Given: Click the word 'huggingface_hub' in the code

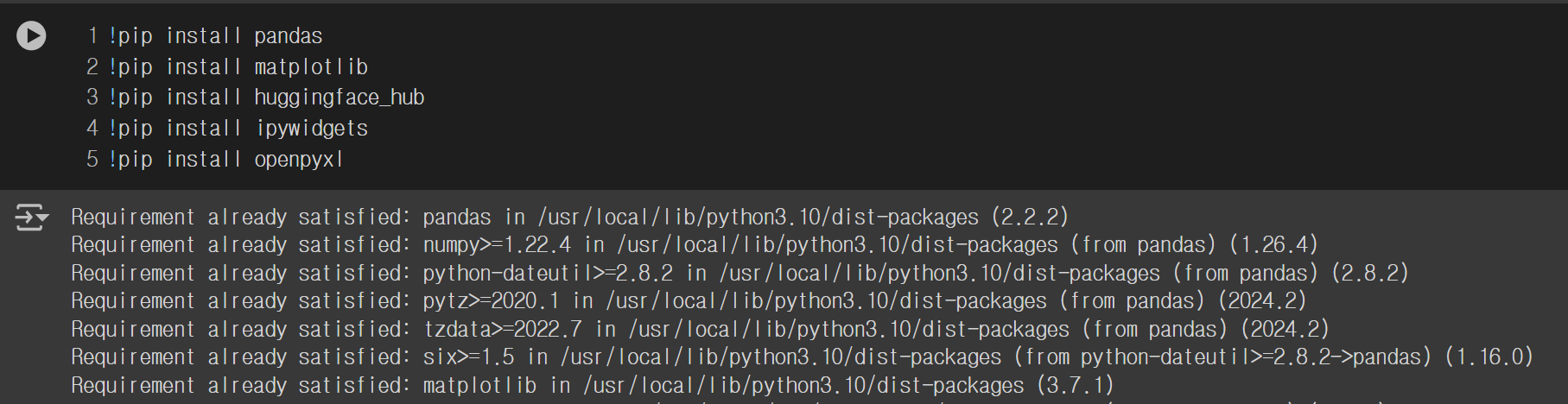Looking at the screenshot, I should coord(340,98).
